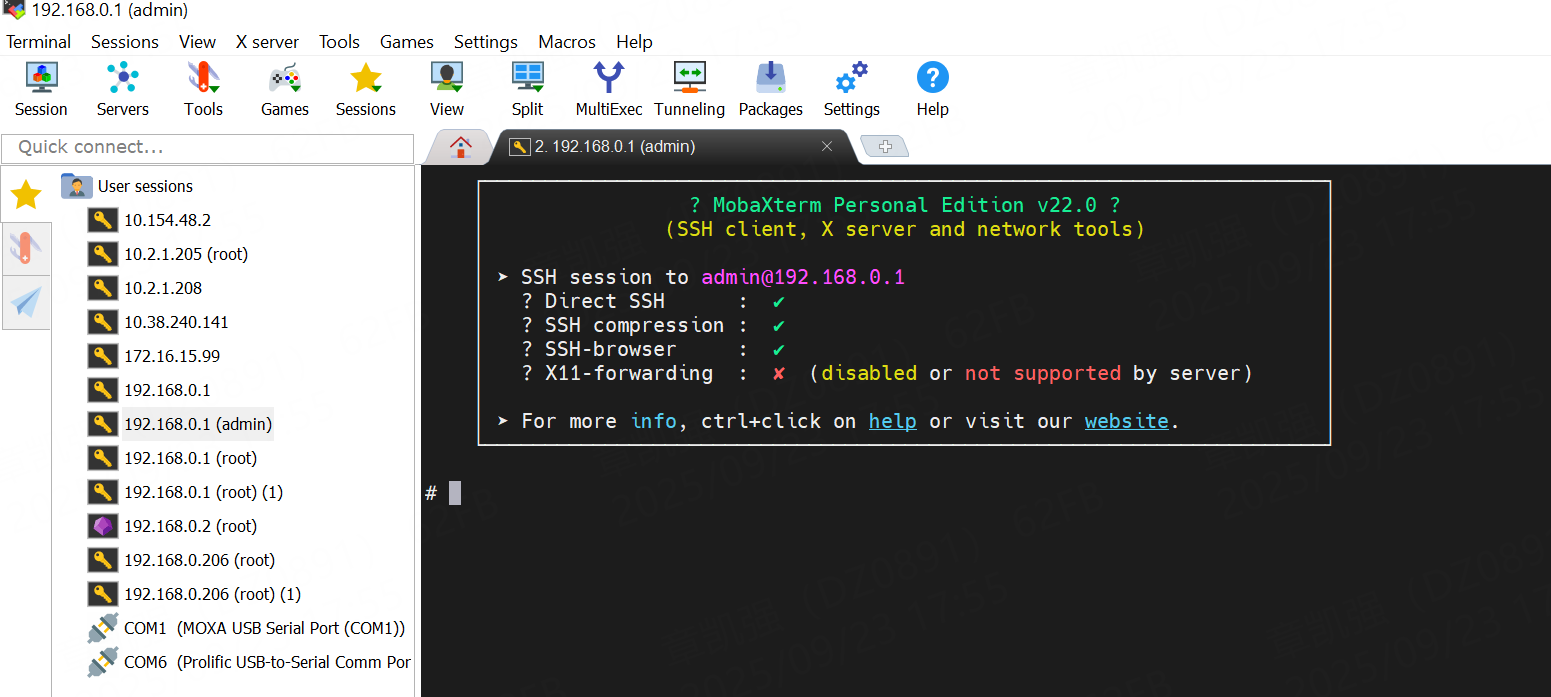Select the Sessions star sidebar tab
The height and width of the screenshot is (697, 1551).
click(25, 194)
